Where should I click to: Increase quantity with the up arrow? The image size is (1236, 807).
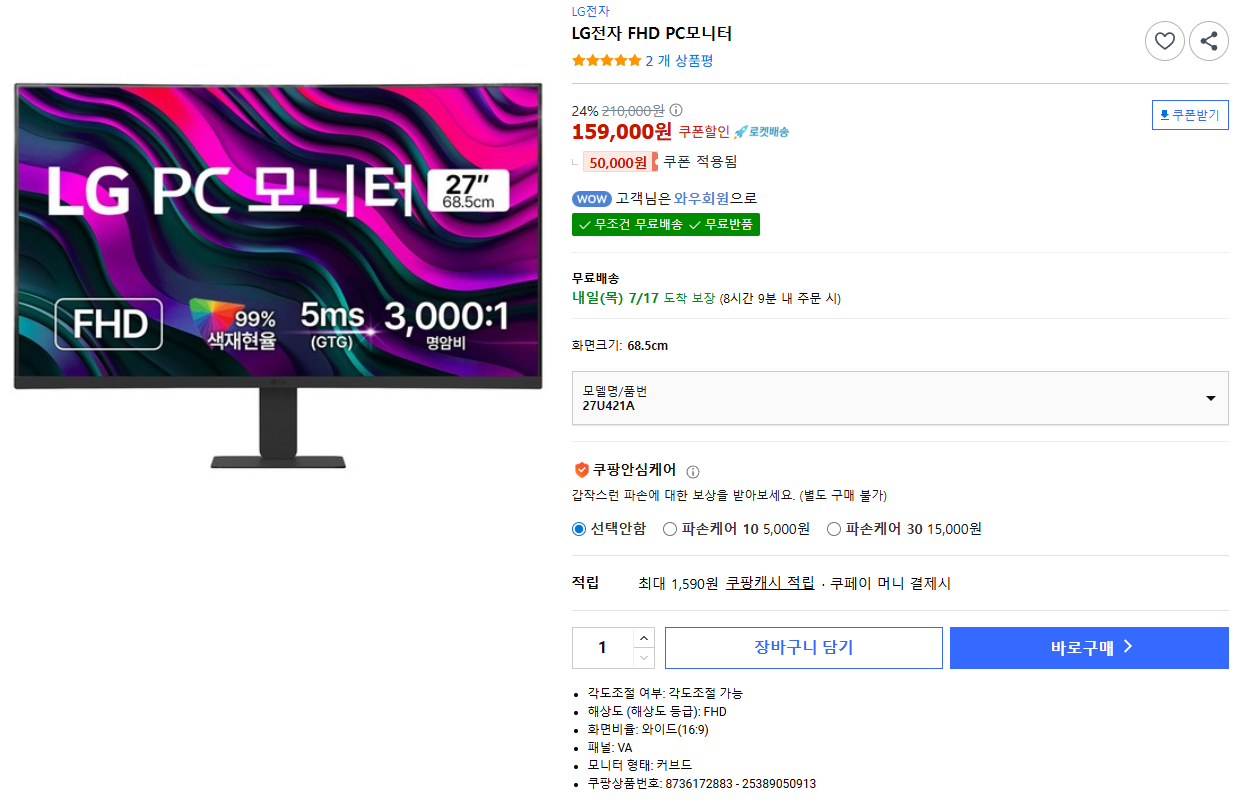[644, 638]
